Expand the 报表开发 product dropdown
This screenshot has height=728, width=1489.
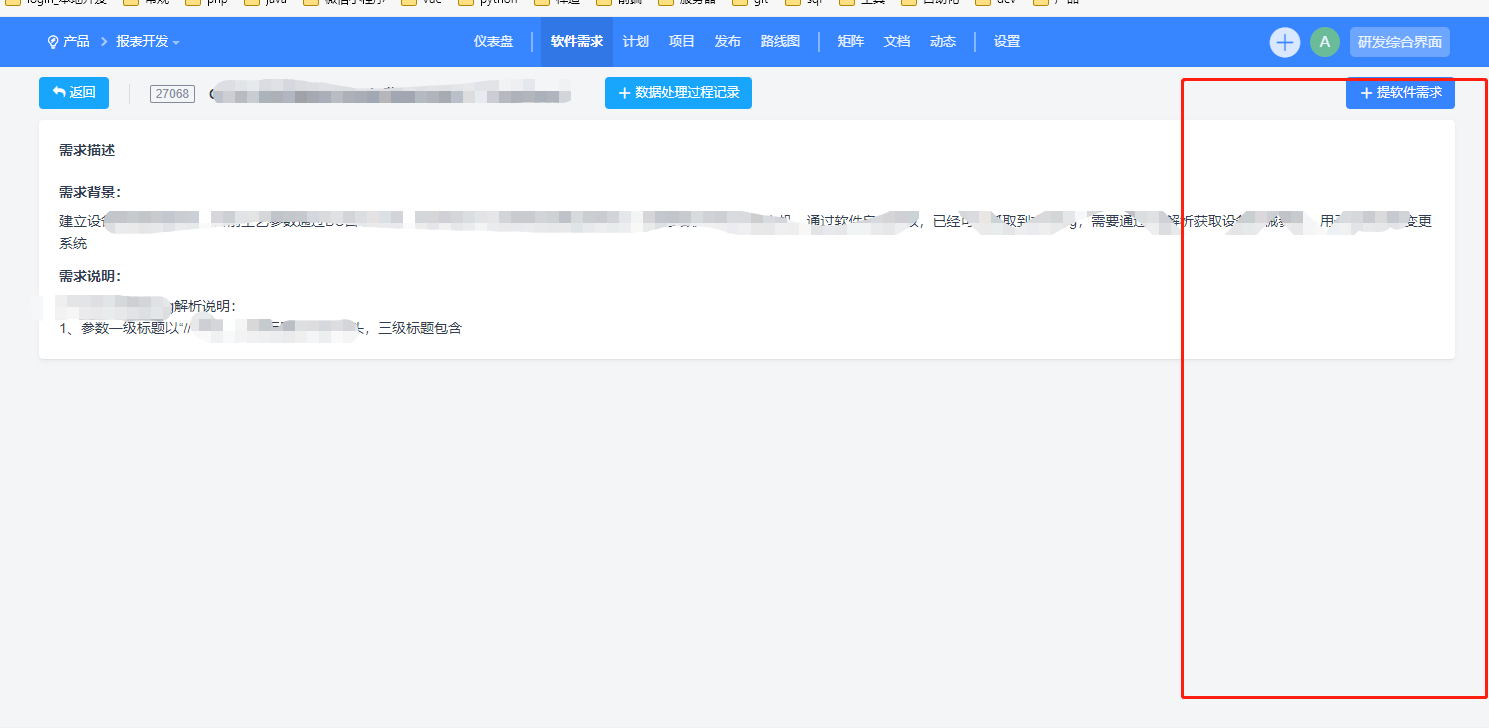point(148,42)
